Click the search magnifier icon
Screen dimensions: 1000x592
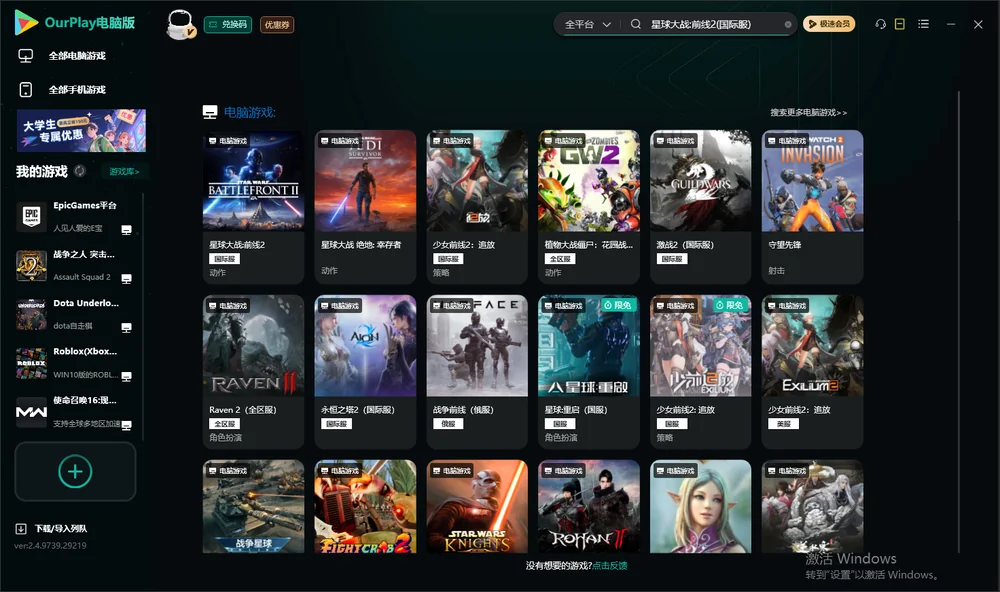(636, 24)
